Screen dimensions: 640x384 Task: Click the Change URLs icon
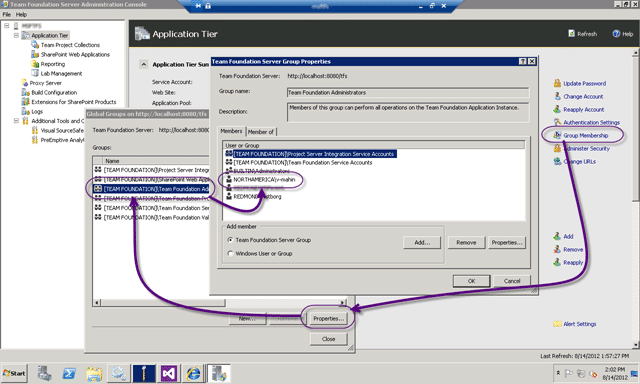coord(557,162)
